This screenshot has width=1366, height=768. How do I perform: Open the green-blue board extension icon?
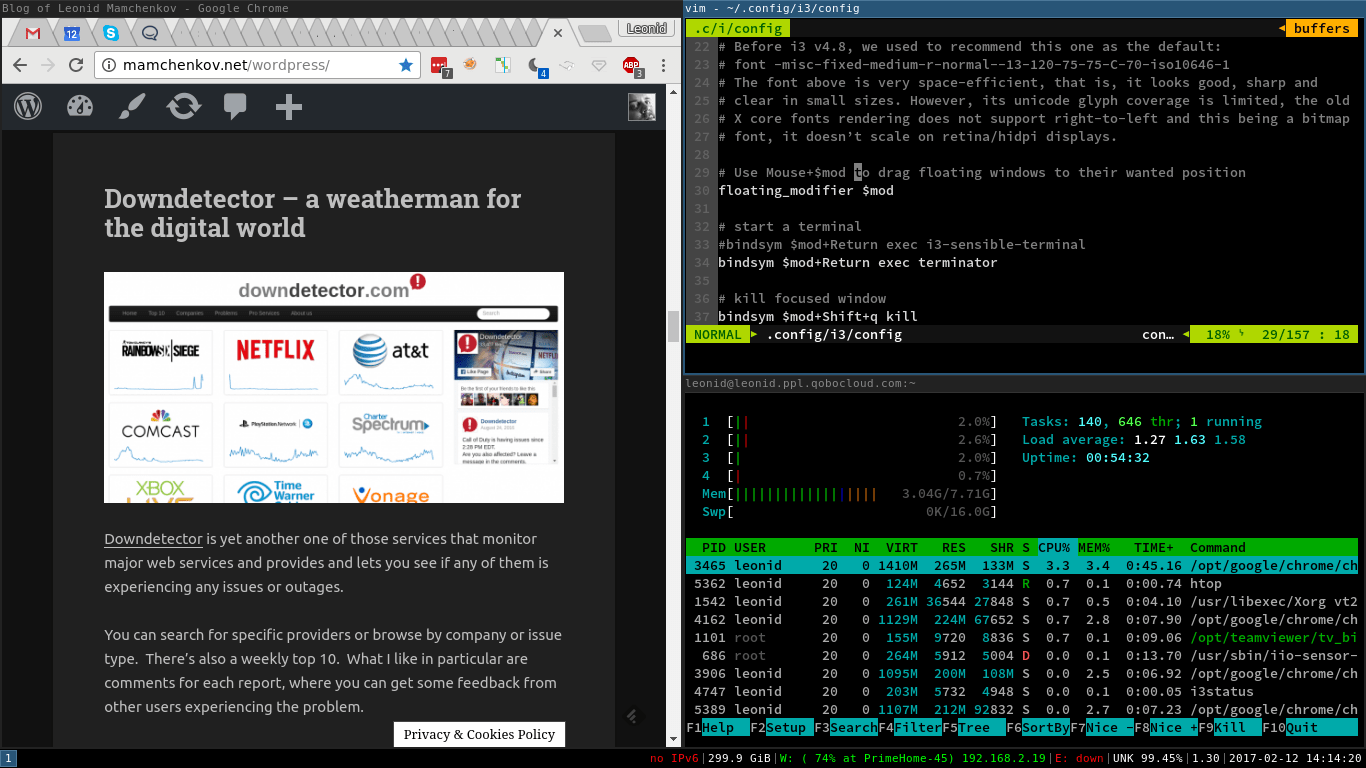503,65
